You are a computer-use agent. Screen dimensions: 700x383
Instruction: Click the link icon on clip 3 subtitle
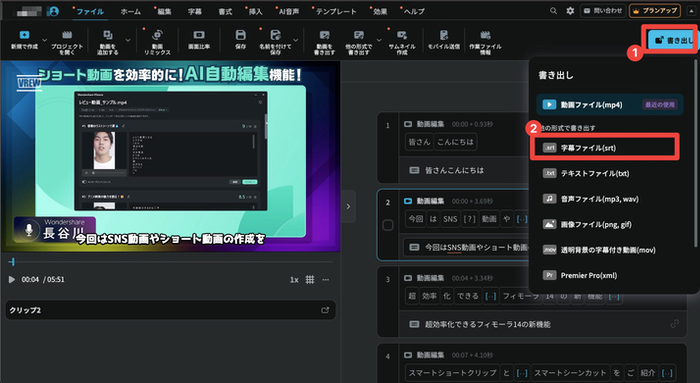[x=675, y=324]
